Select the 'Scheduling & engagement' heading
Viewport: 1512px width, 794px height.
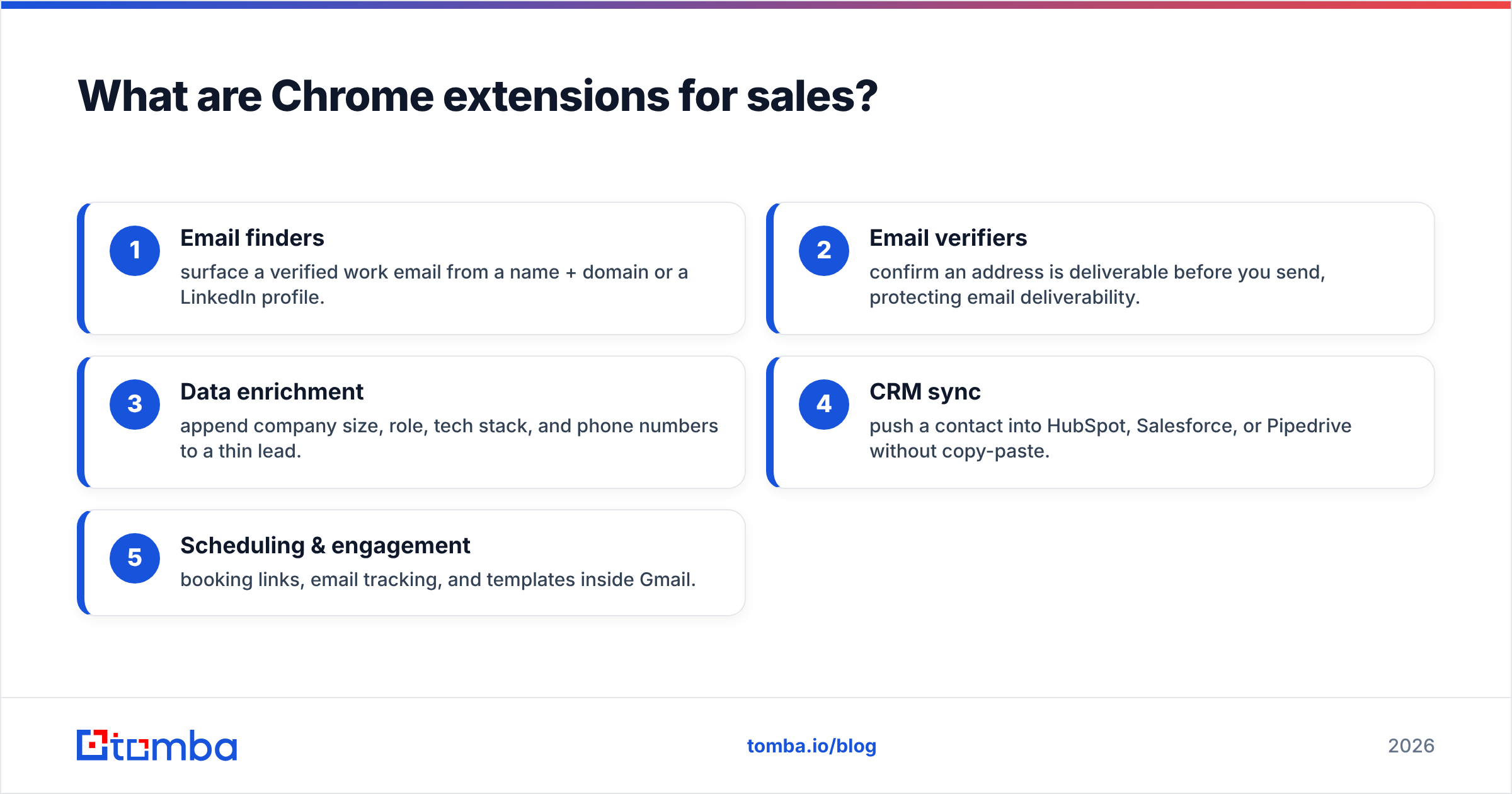(x=325, y=546)
